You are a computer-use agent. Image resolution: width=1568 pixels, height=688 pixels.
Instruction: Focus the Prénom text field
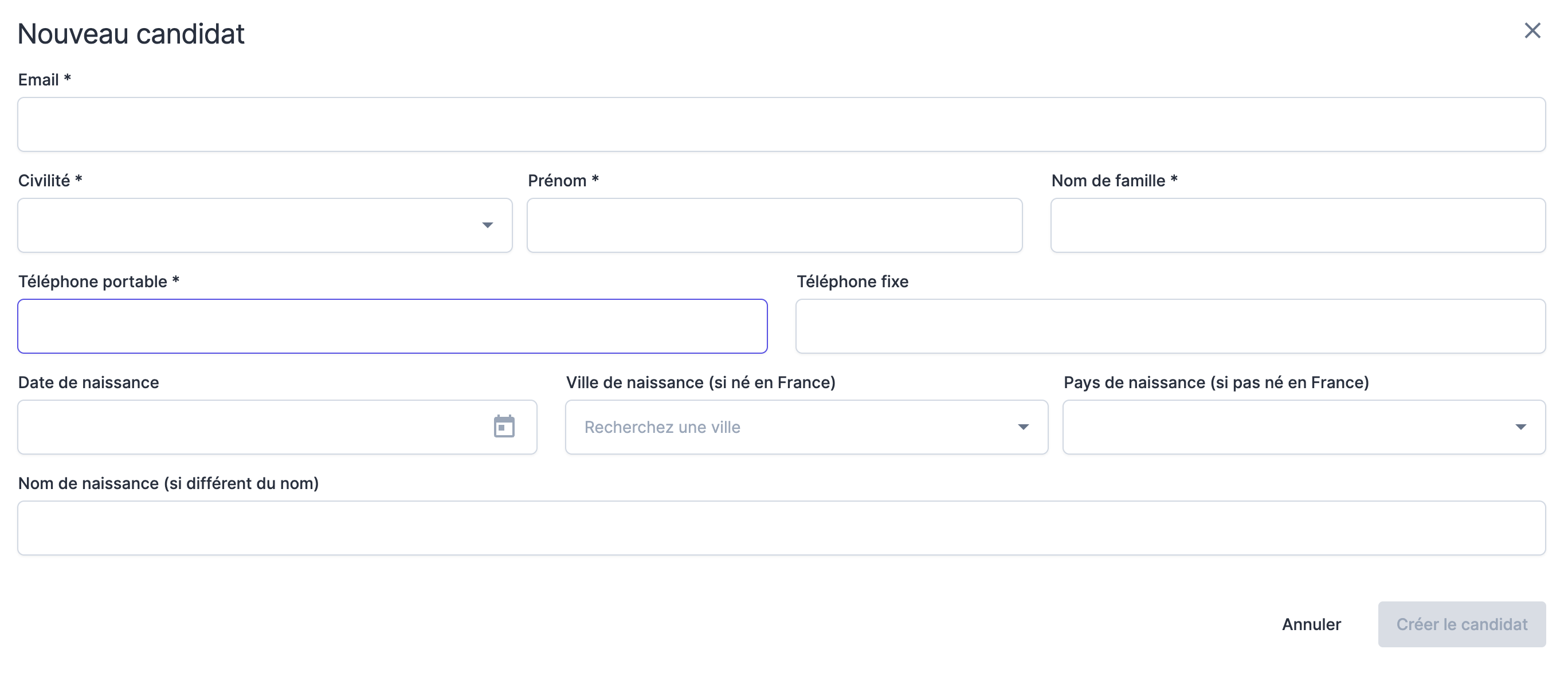click(774, 225)
